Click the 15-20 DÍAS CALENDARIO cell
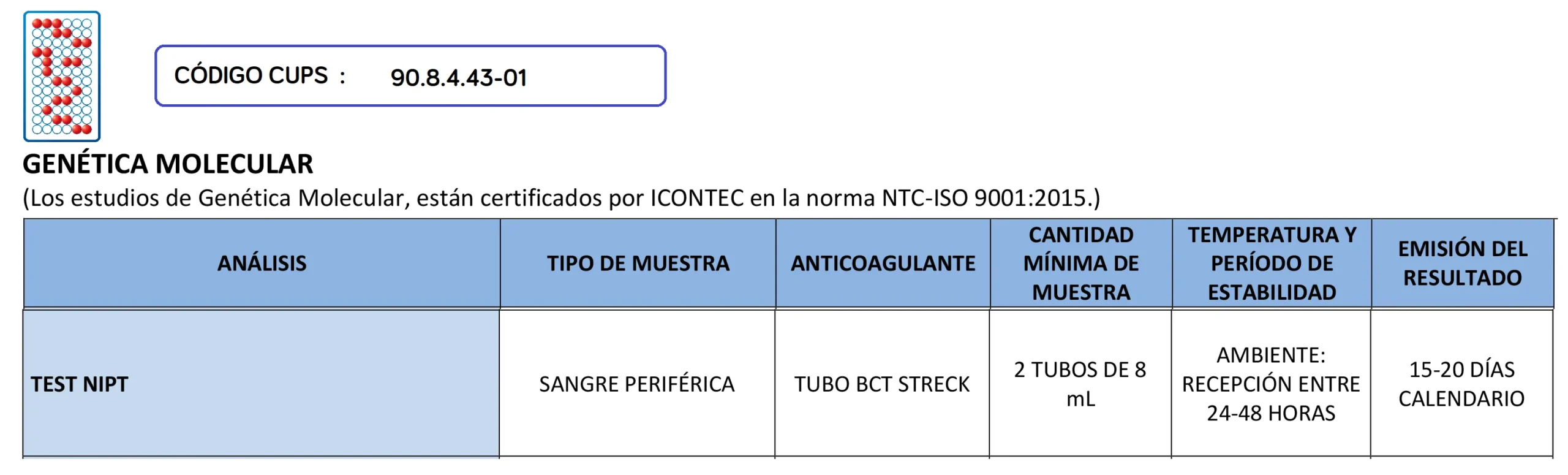Viewport: 1568px width, 475px height. click(1461, 384)
